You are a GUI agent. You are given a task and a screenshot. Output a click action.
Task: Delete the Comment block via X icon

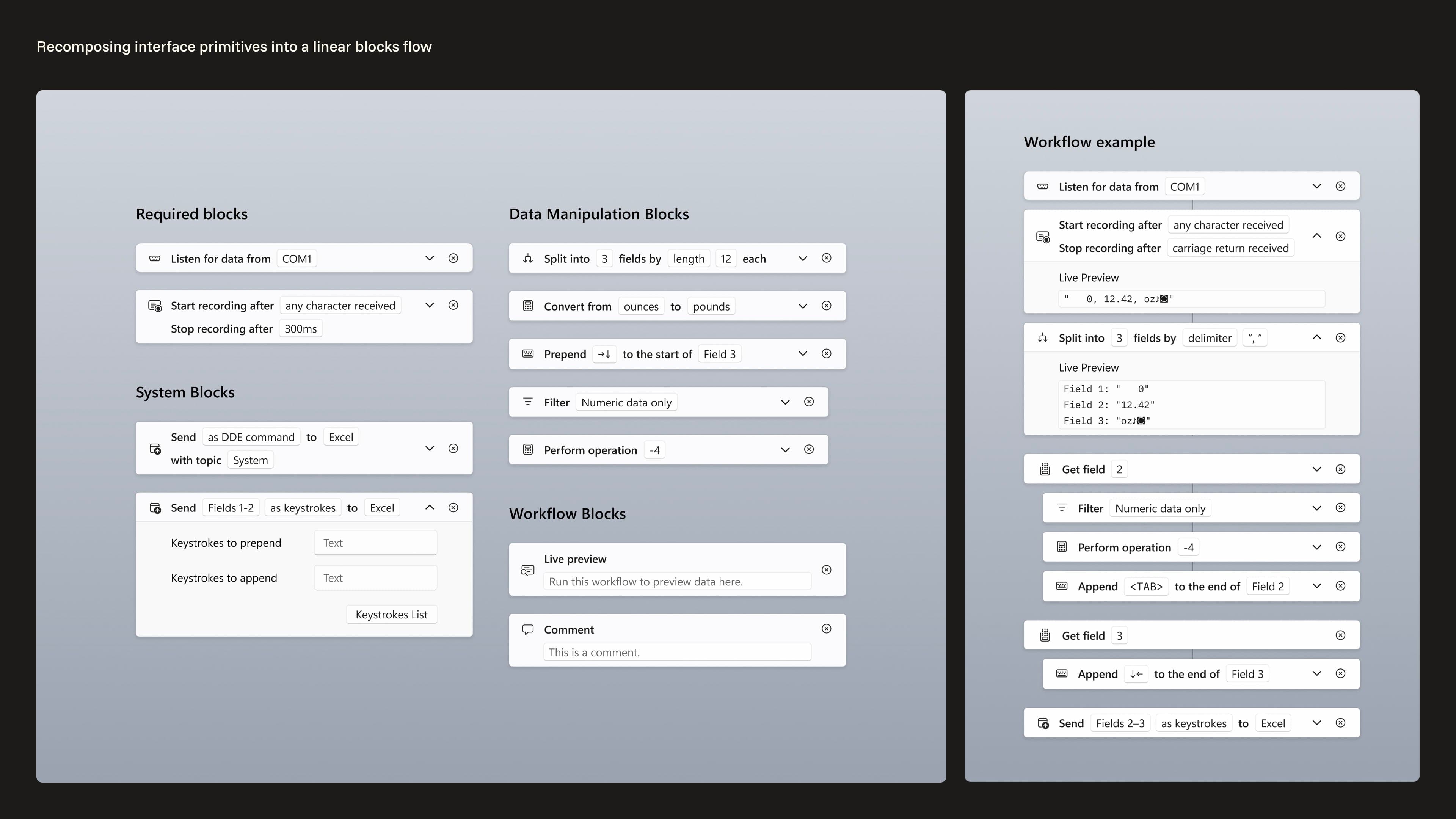pos(826,629)
